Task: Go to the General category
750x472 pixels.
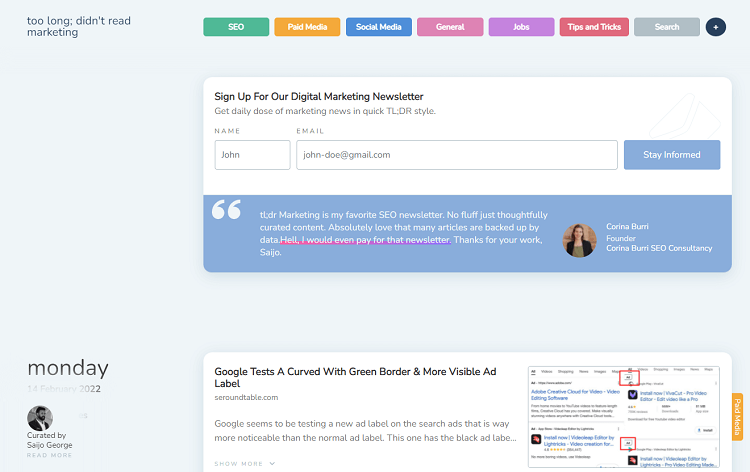Action: [450, 27]
